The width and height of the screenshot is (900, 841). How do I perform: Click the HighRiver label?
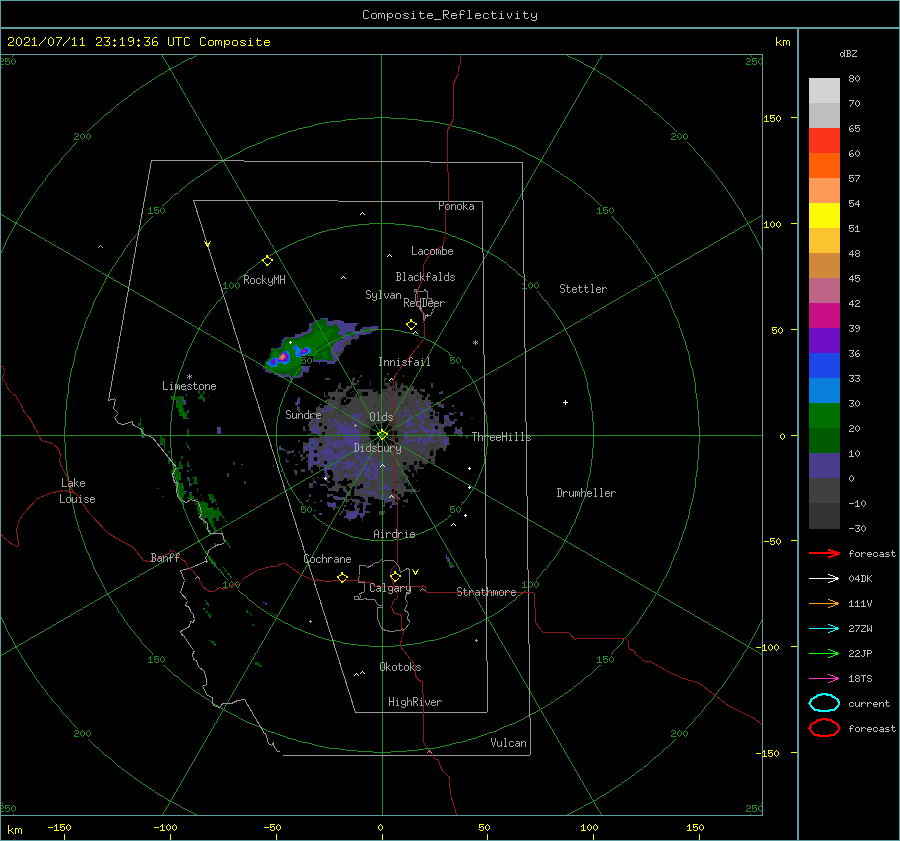tap(415, 702)
